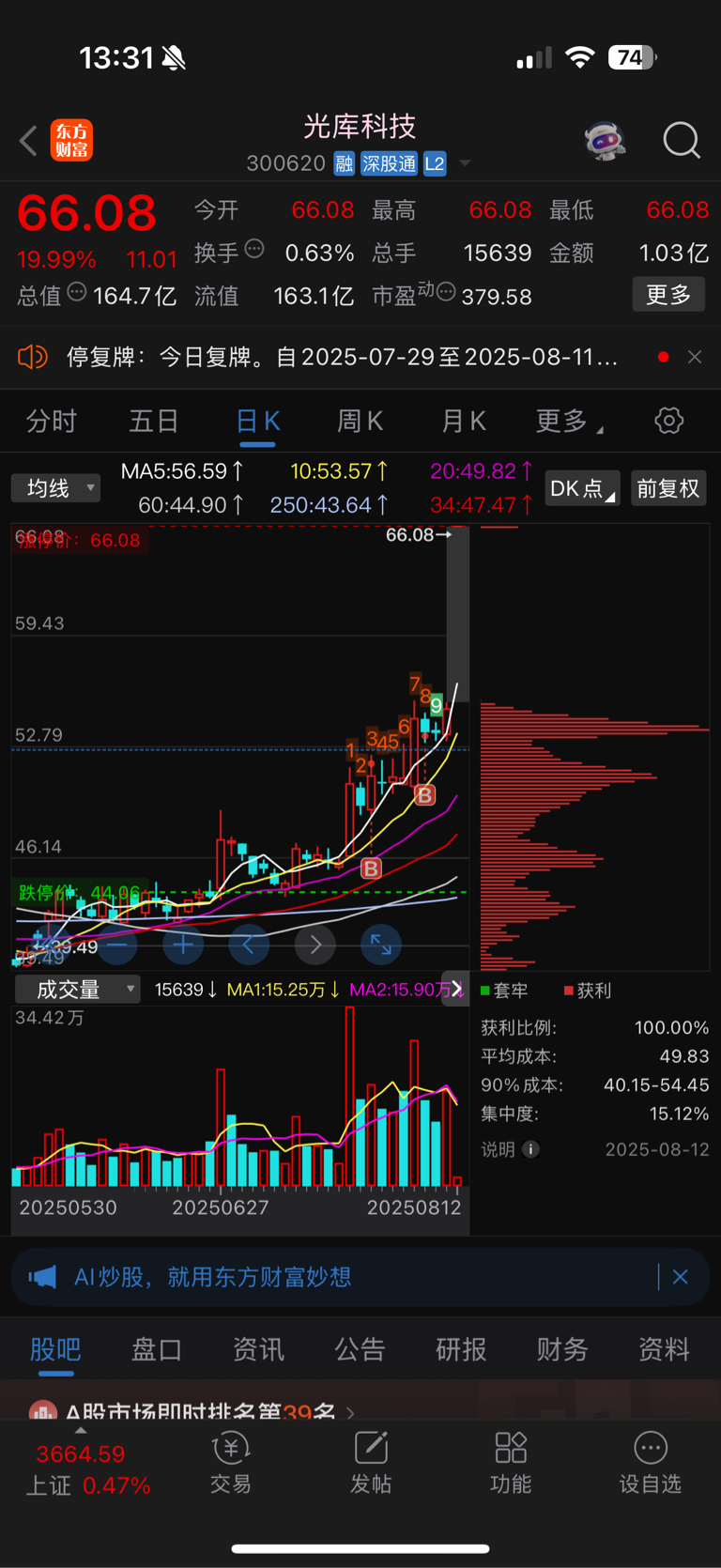This screenshot has height=1568, width=721.
Task: Select the 日K chart tab
Action: (257, 422)
